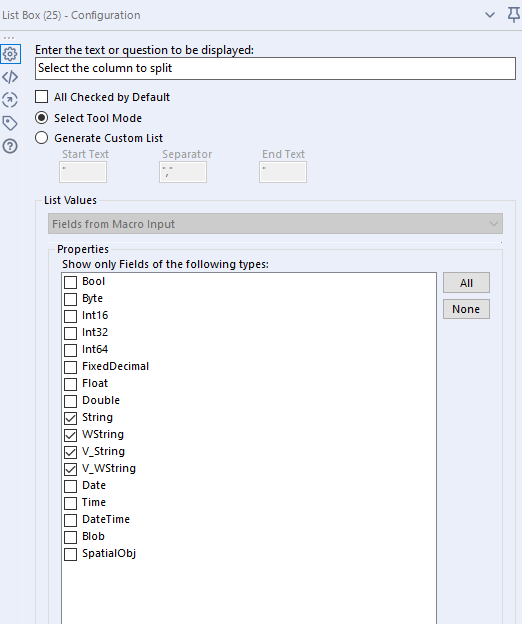This screenshot has height=624, width=522.
Task: Open Fields from Macro Input dropdown
Action: (275, 224)
